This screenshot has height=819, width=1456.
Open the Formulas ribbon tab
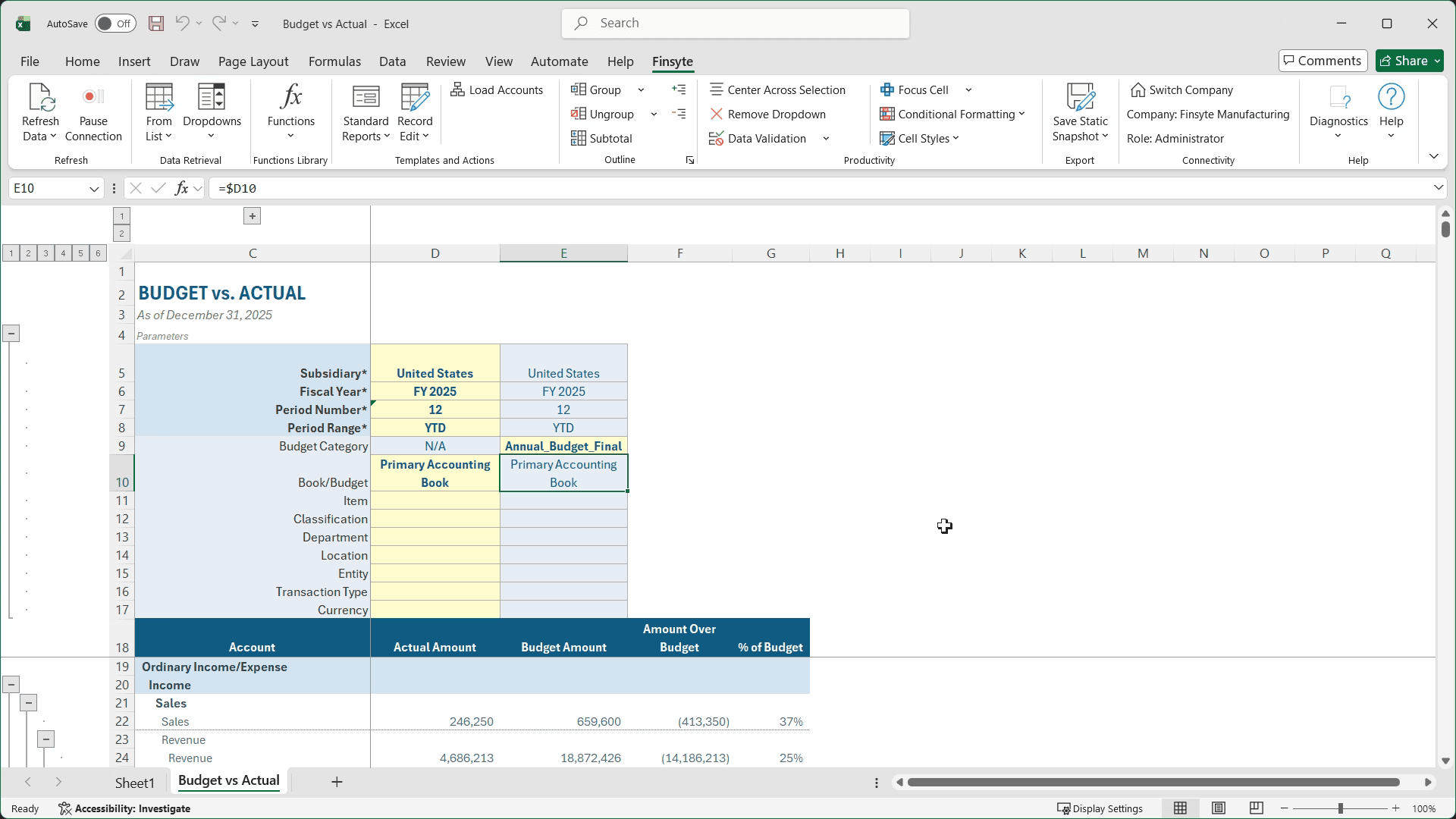click(334, 61)
